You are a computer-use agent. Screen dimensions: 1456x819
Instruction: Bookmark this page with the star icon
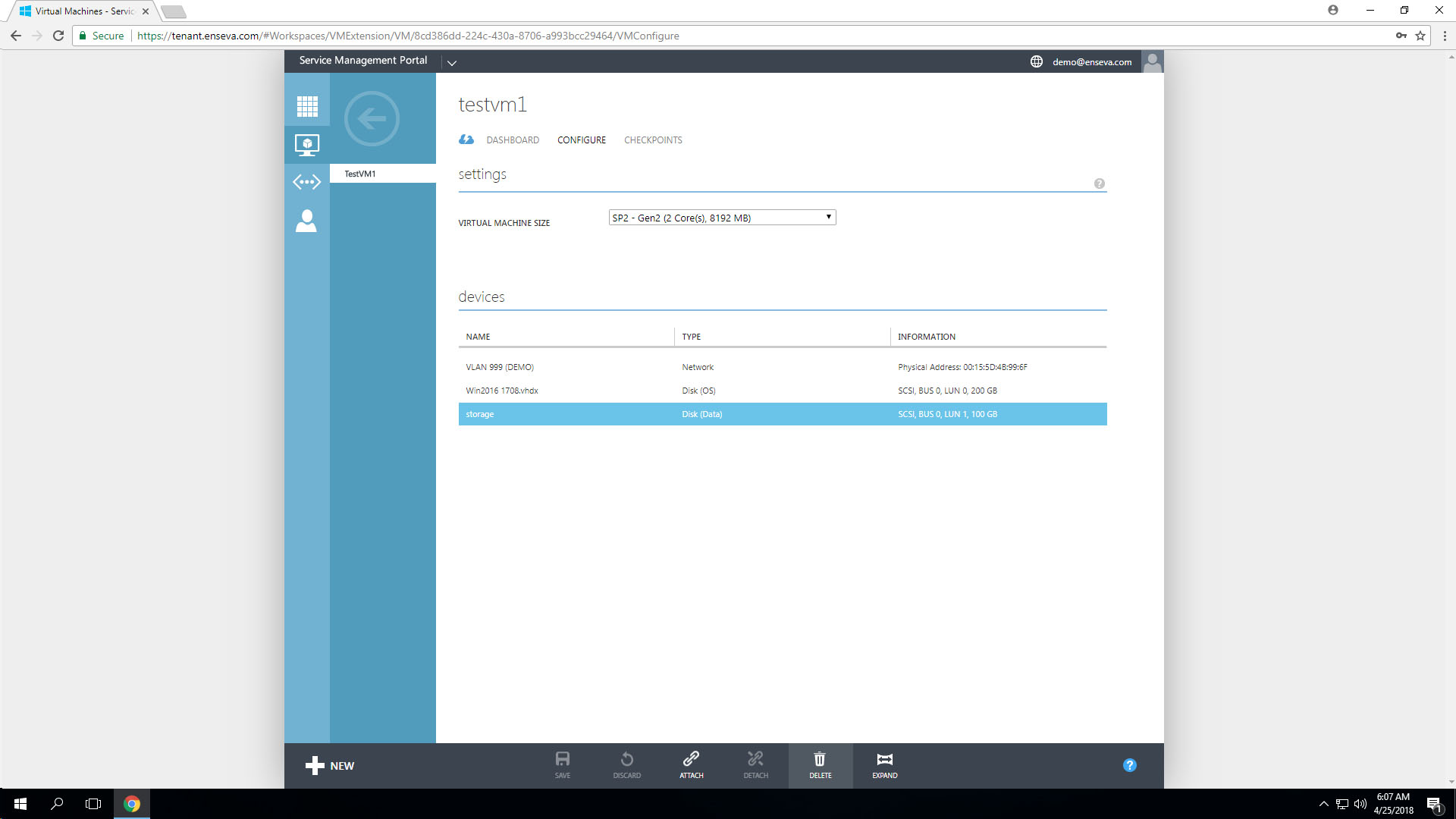coord(1420,36)
